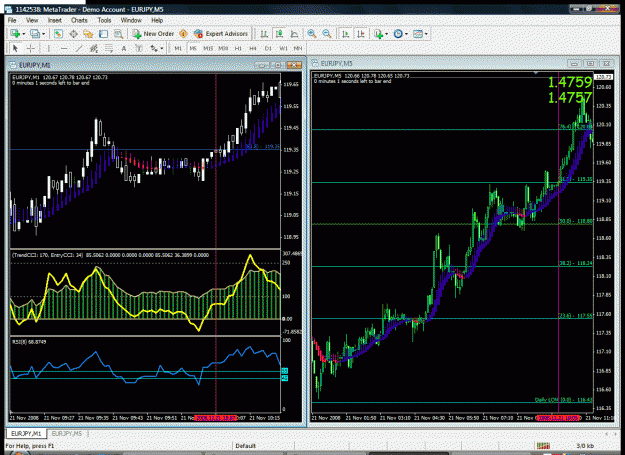Select the Trendline drawing tool
The width and height of the screenshot is (625, 455).
coord(79,48)
